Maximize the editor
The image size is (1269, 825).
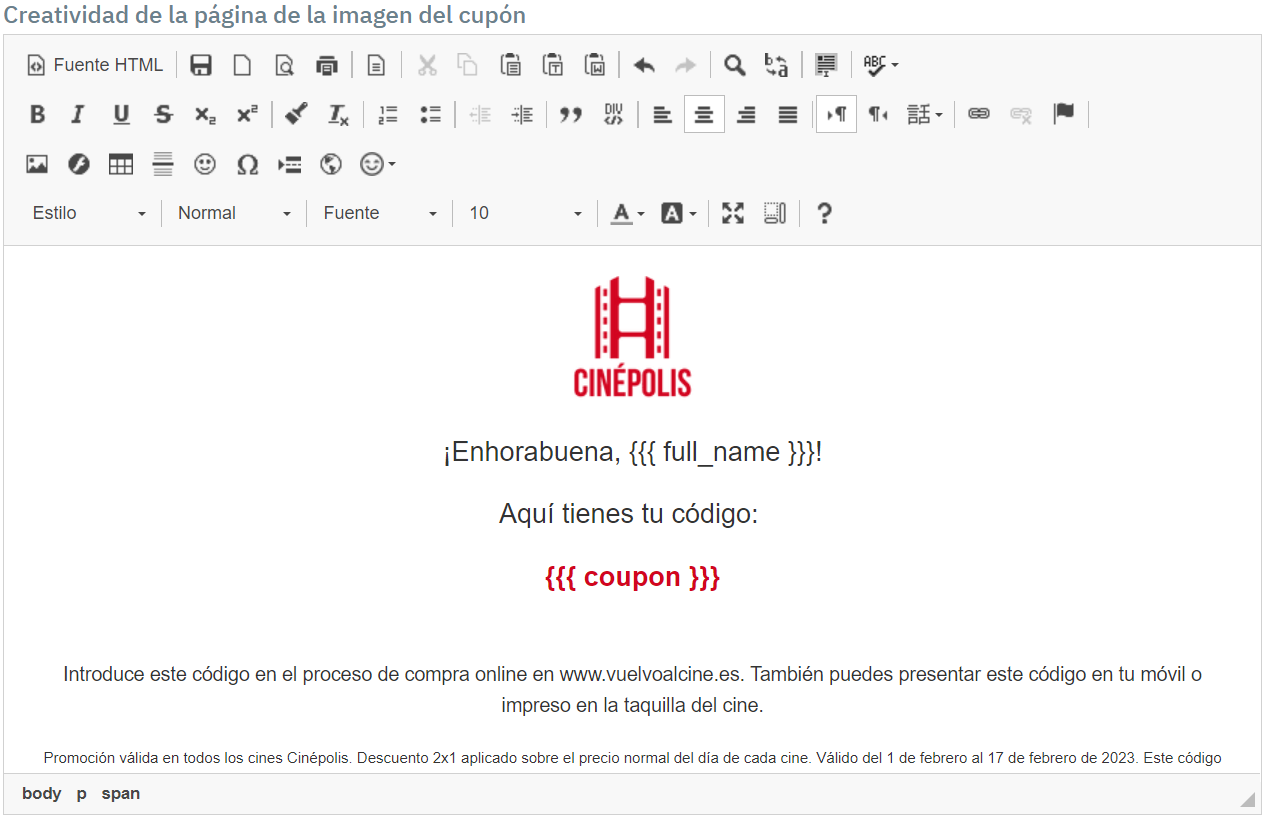[x=733, y=213]
